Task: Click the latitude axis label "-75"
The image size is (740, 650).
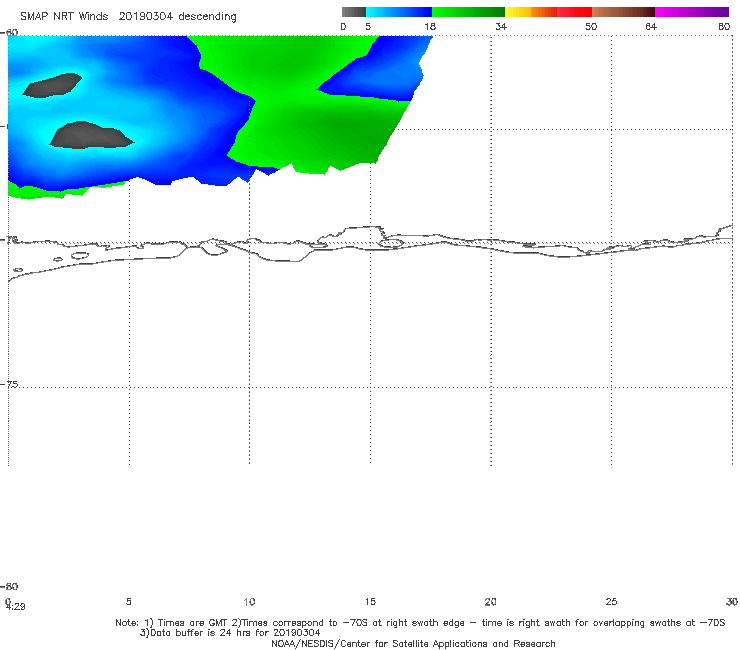Action: pos(10,384)
